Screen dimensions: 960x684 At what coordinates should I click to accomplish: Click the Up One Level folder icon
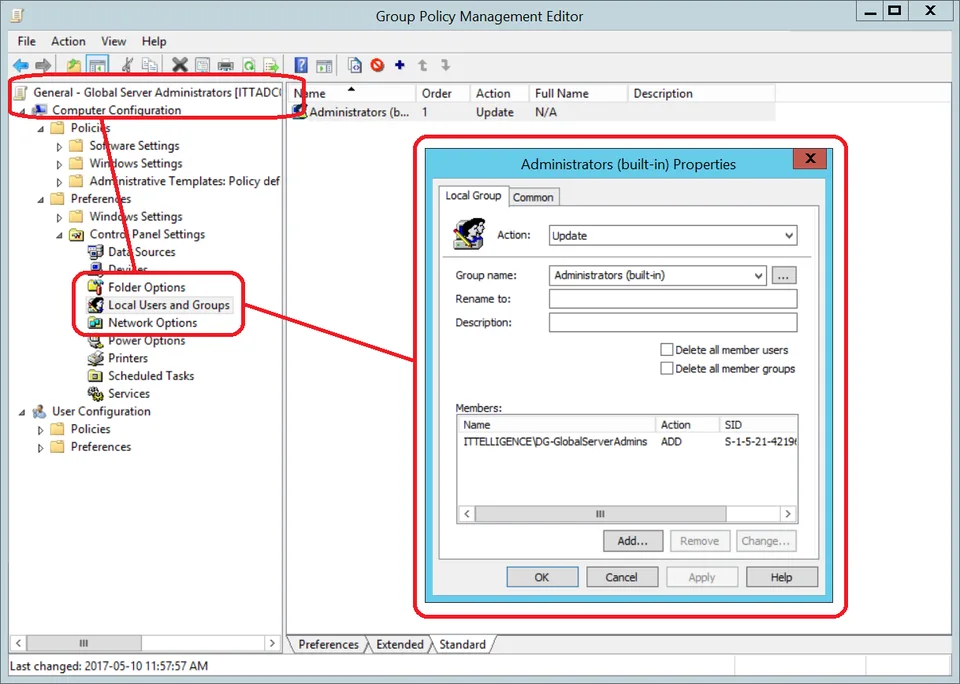(x=73, y=65)
